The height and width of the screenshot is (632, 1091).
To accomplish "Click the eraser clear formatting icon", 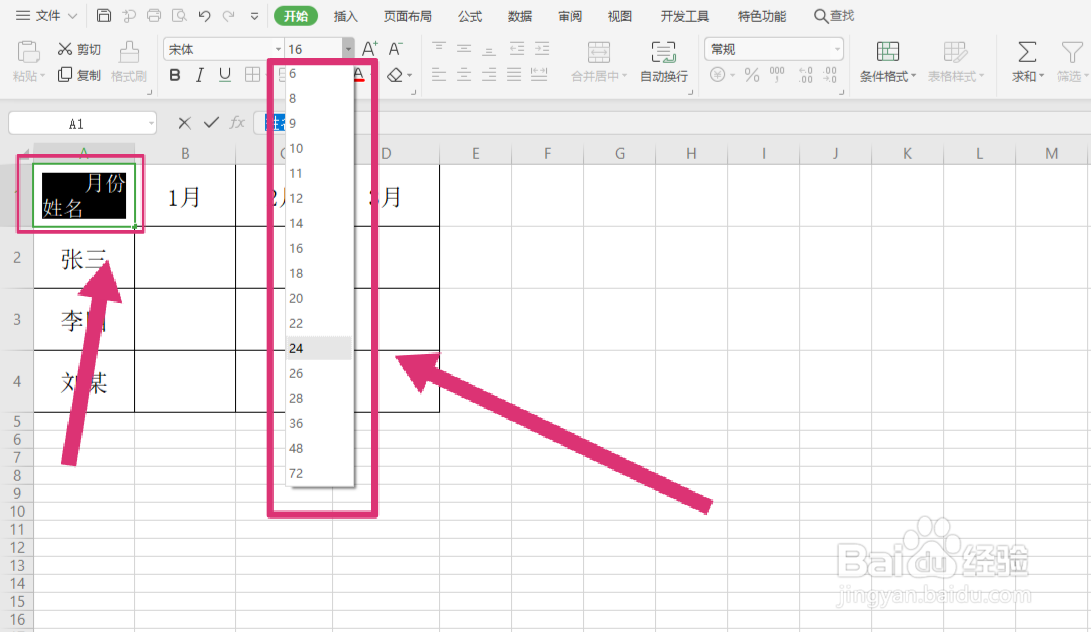I will click(396, 74).
